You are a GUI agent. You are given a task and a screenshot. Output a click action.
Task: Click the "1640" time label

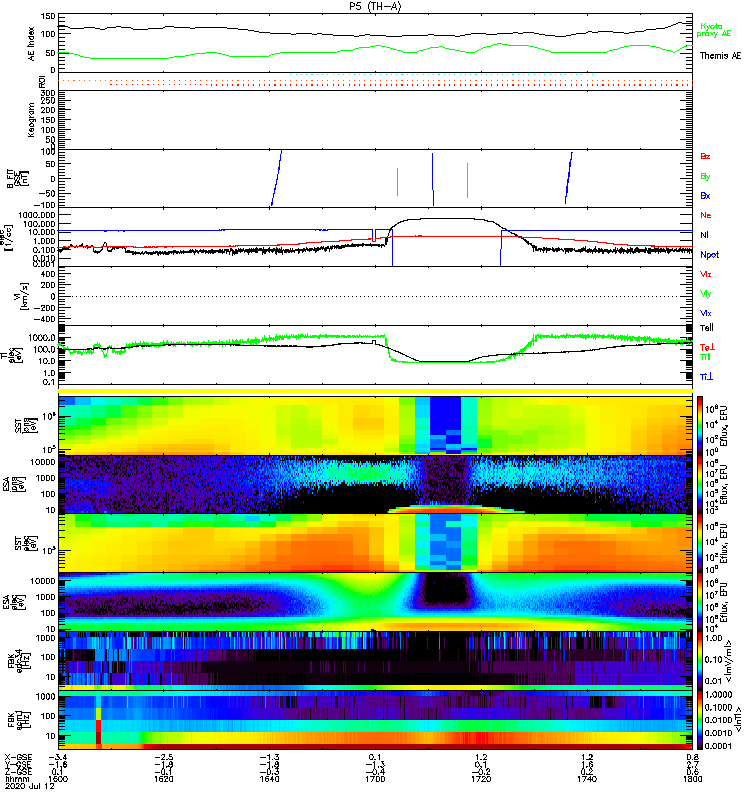pyautogui.click(x=269, y=779)
